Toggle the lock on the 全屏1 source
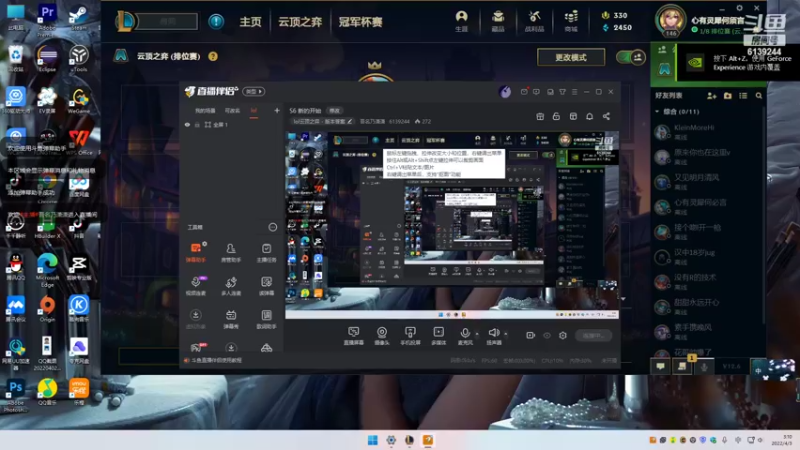Screen dimensions: 800x450 coord(197,124)
